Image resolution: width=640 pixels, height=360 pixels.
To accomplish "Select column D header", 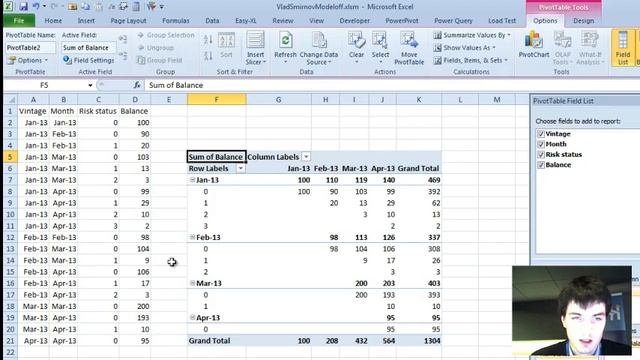I will pos(135,99).
